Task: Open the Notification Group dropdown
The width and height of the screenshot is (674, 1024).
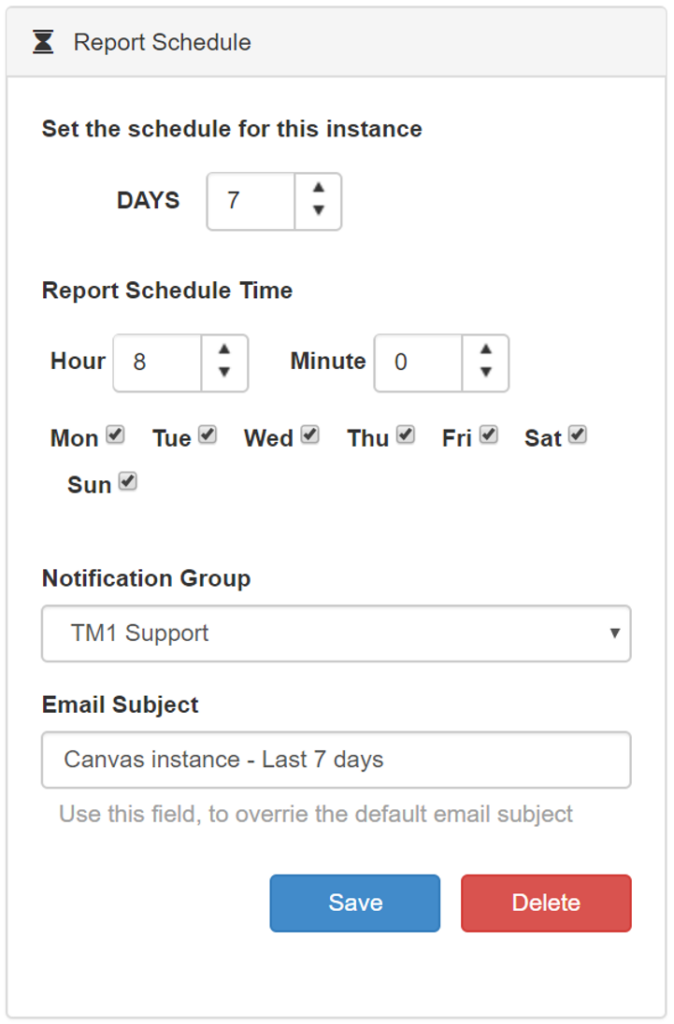Action: [336, 633]
